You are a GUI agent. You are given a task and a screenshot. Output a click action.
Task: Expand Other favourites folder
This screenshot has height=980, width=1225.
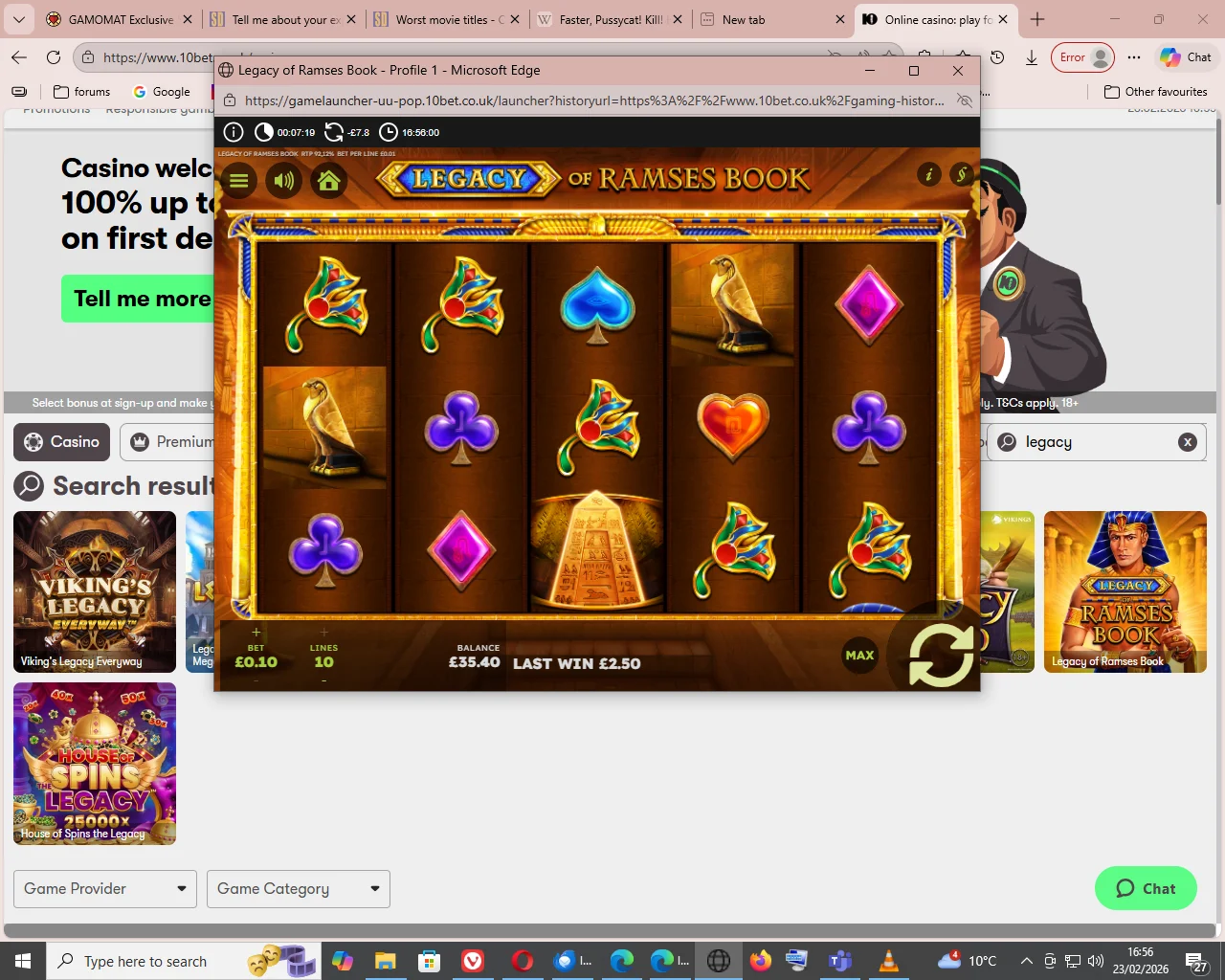[x=1155, y=92]
